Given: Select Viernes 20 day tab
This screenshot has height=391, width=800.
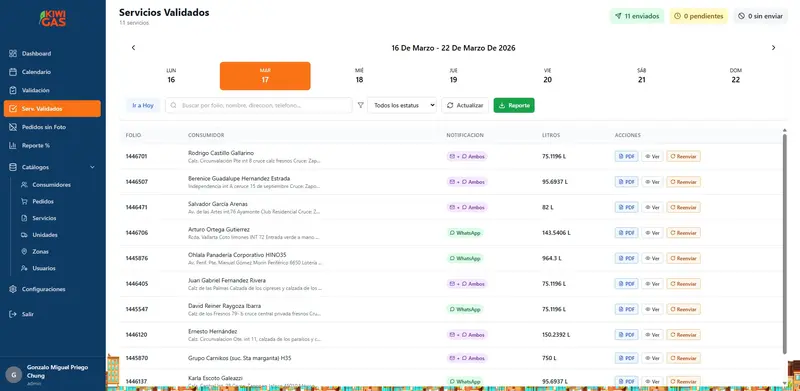Looking at the screenshot, I should (547, 76).
